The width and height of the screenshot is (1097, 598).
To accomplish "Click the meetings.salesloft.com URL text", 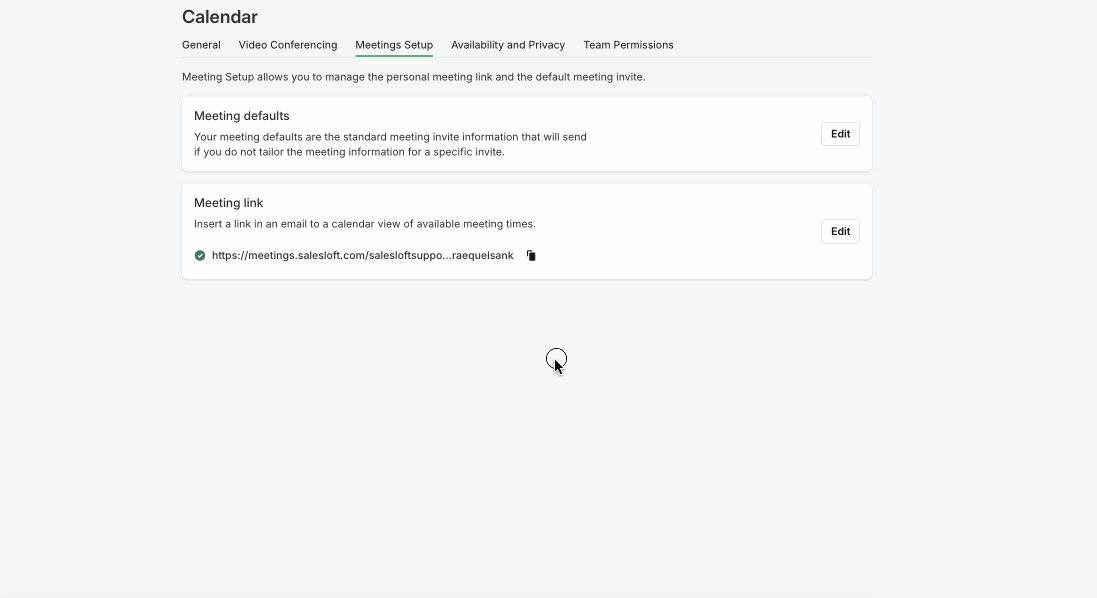I will (x=362, y=255).
